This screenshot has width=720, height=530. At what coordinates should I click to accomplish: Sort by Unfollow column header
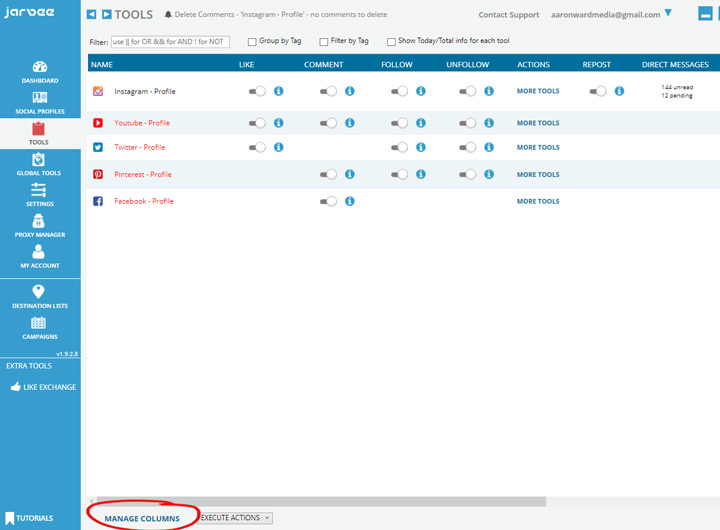467,64
